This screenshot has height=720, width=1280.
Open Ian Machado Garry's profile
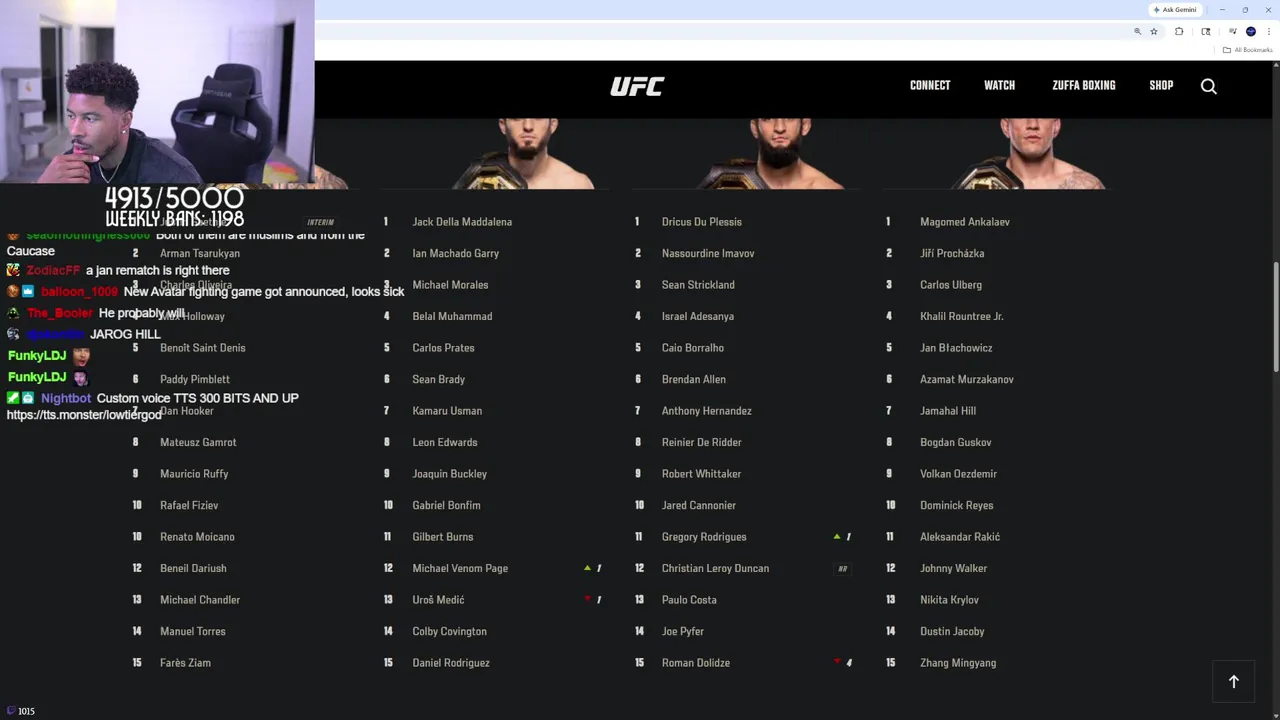[455, 253]
